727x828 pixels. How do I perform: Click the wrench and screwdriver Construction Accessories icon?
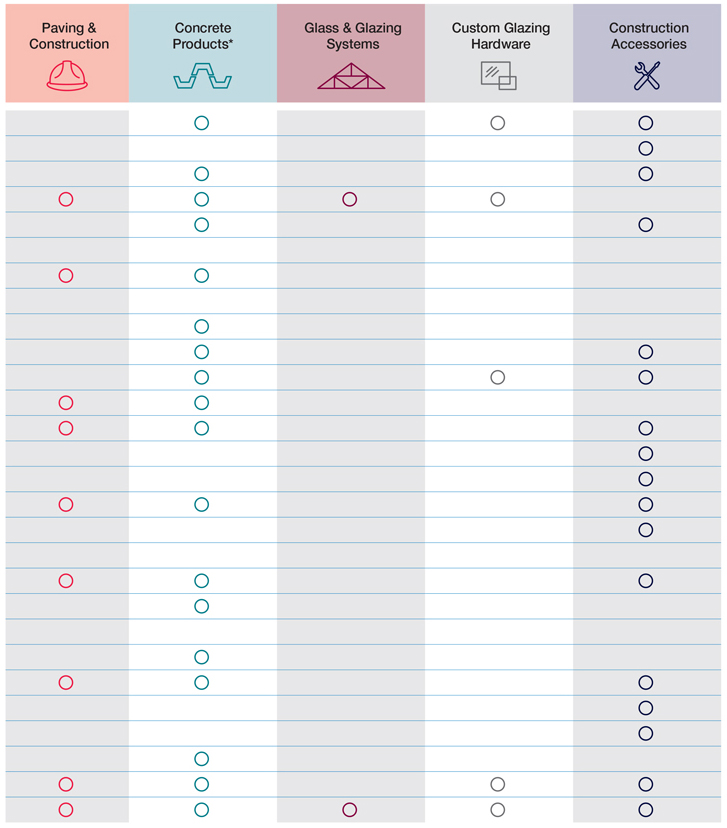(647, 76)
